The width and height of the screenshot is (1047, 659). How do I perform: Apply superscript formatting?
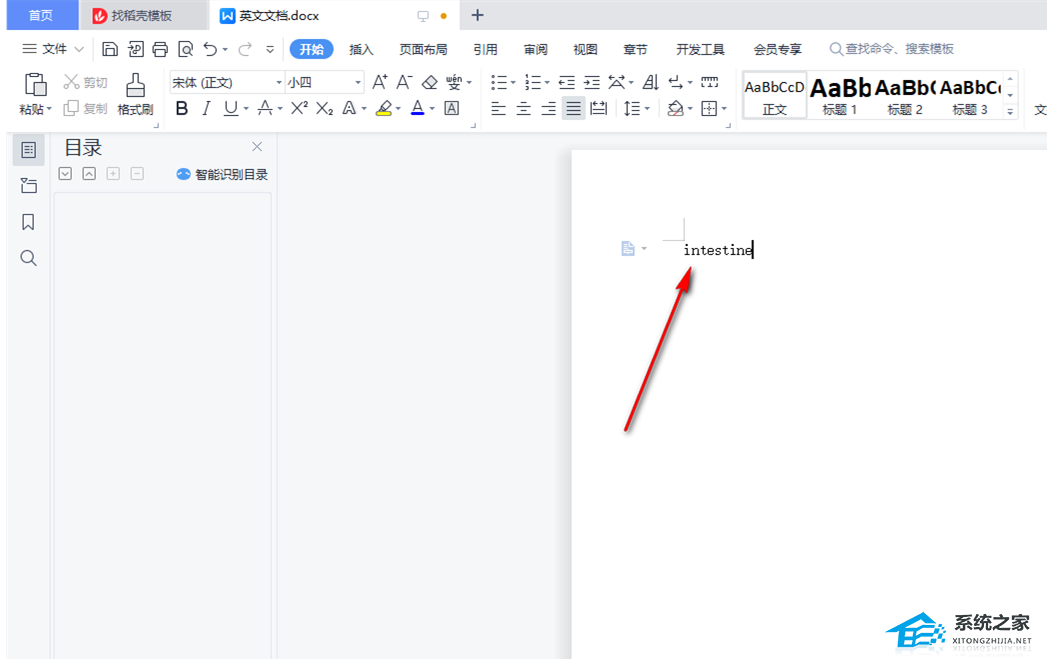299,108
